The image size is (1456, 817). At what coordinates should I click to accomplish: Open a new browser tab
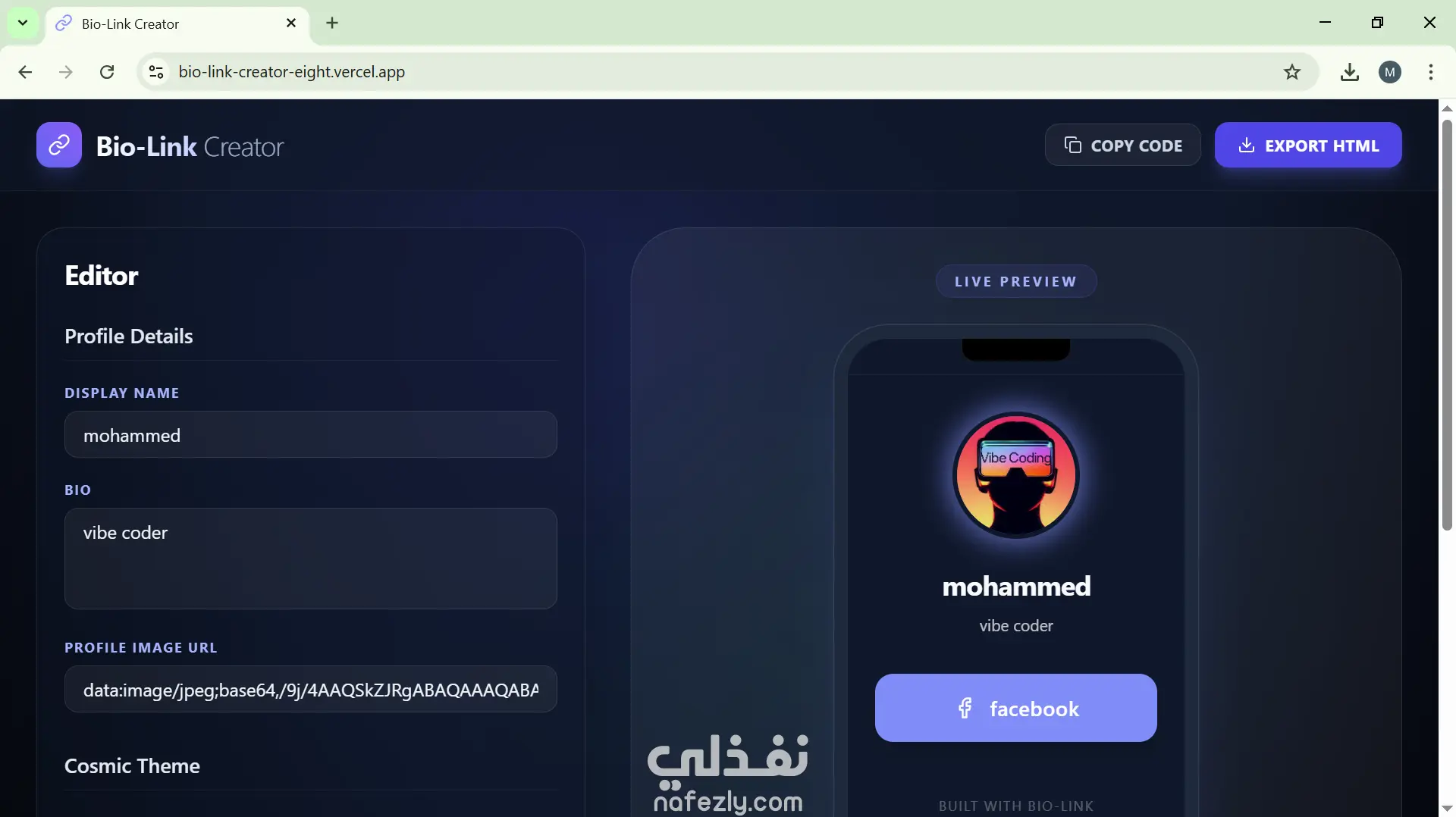[x=332, y=23]
